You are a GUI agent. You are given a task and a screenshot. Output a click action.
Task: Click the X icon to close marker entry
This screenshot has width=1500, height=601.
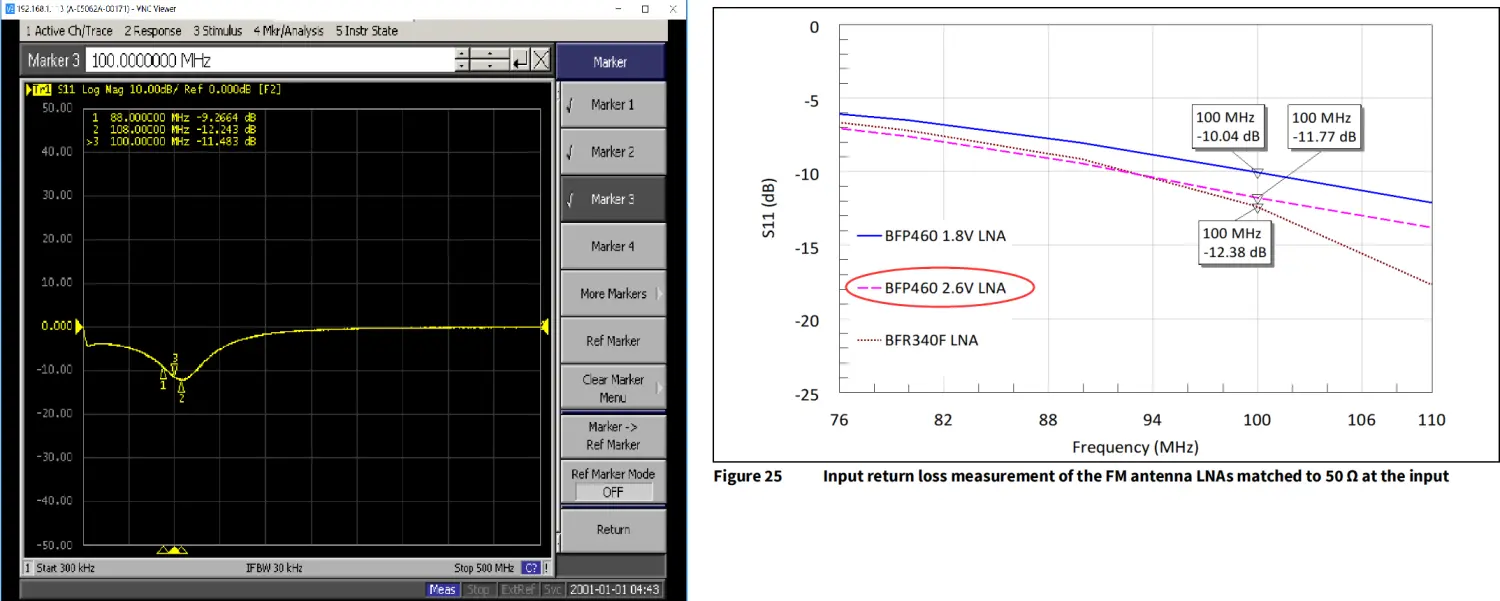[541, 61]
